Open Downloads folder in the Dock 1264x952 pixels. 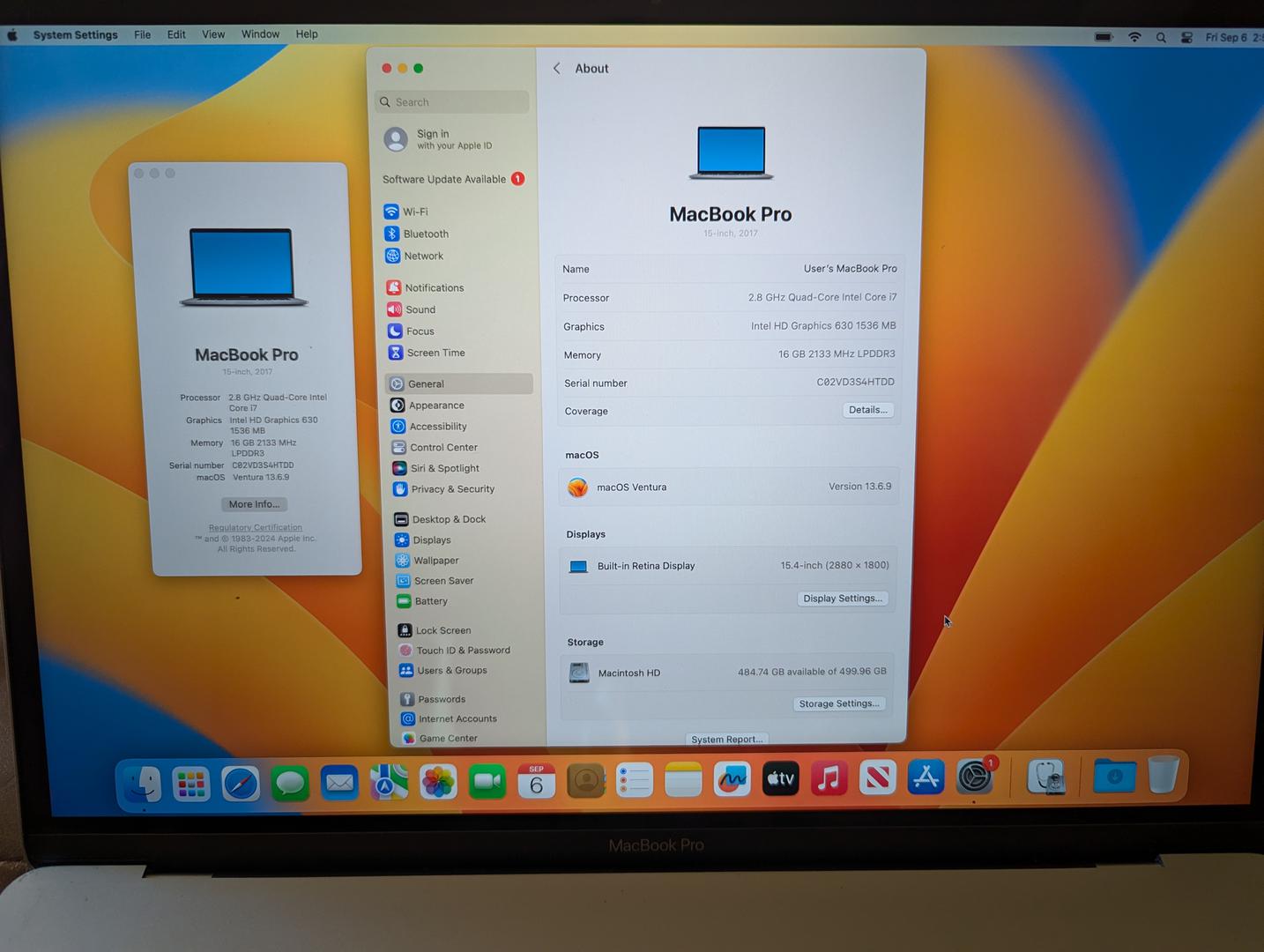(x=1114, y=777)
